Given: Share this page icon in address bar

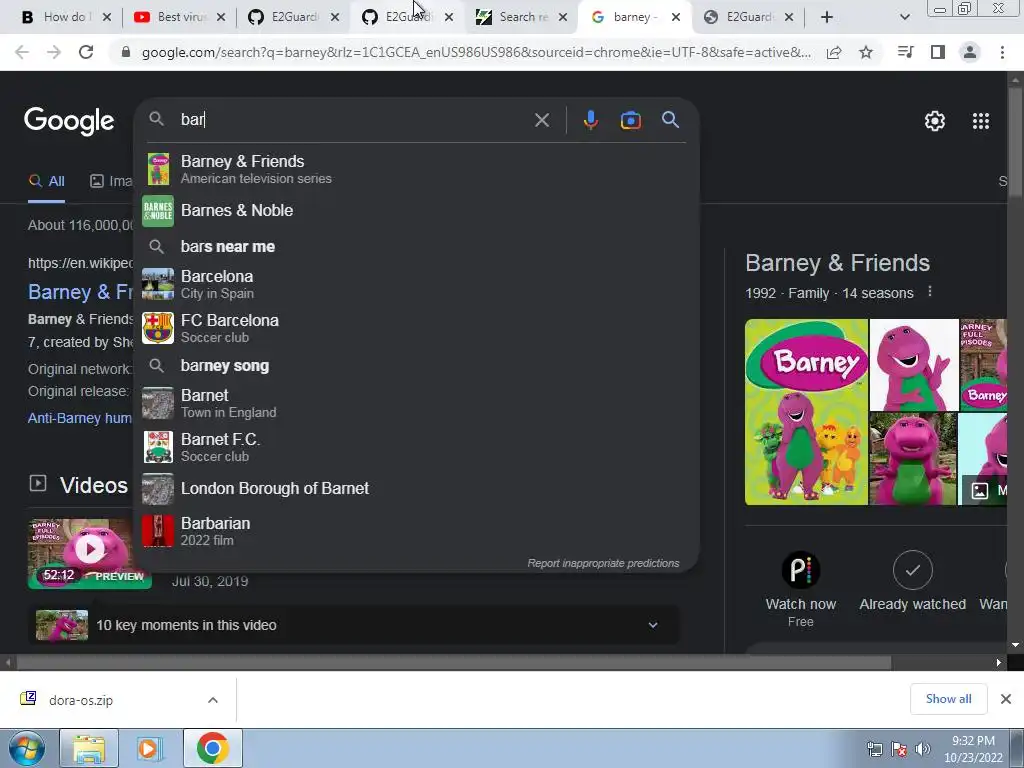Looking at the screenshot, I should point(834,52).
